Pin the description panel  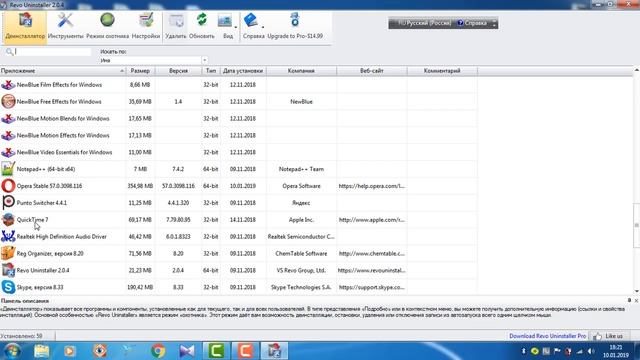click(629, 300)
